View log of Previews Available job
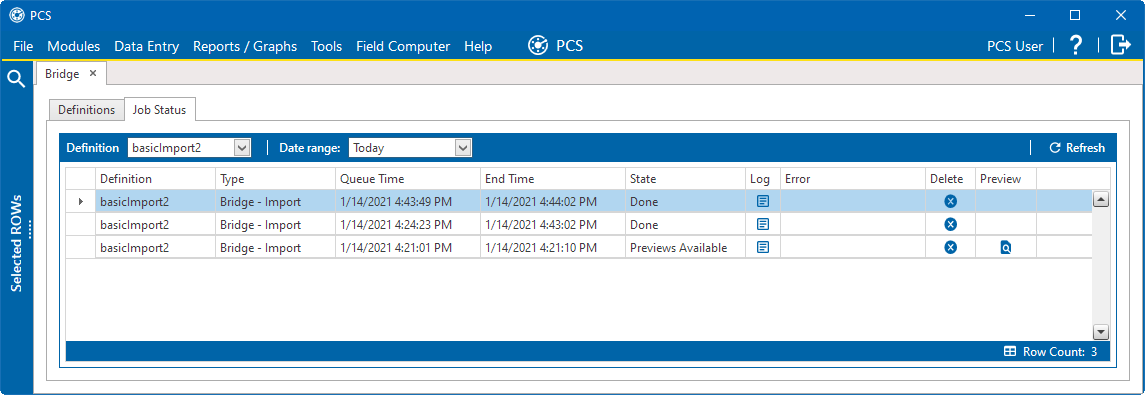Image resolution: width=1145 pixels, height=395 pixels. tap(762, 248)
